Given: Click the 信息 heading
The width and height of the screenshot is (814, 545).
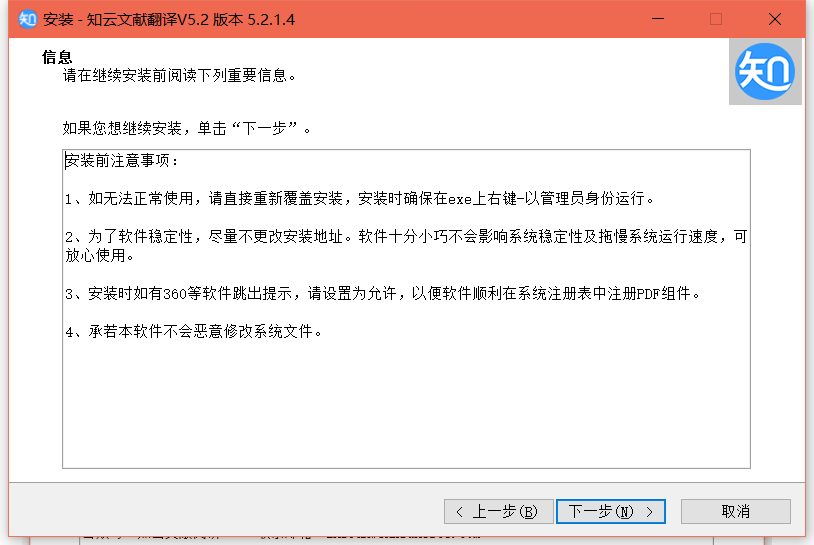Looking at the screenshot, I should coord(57,57).
